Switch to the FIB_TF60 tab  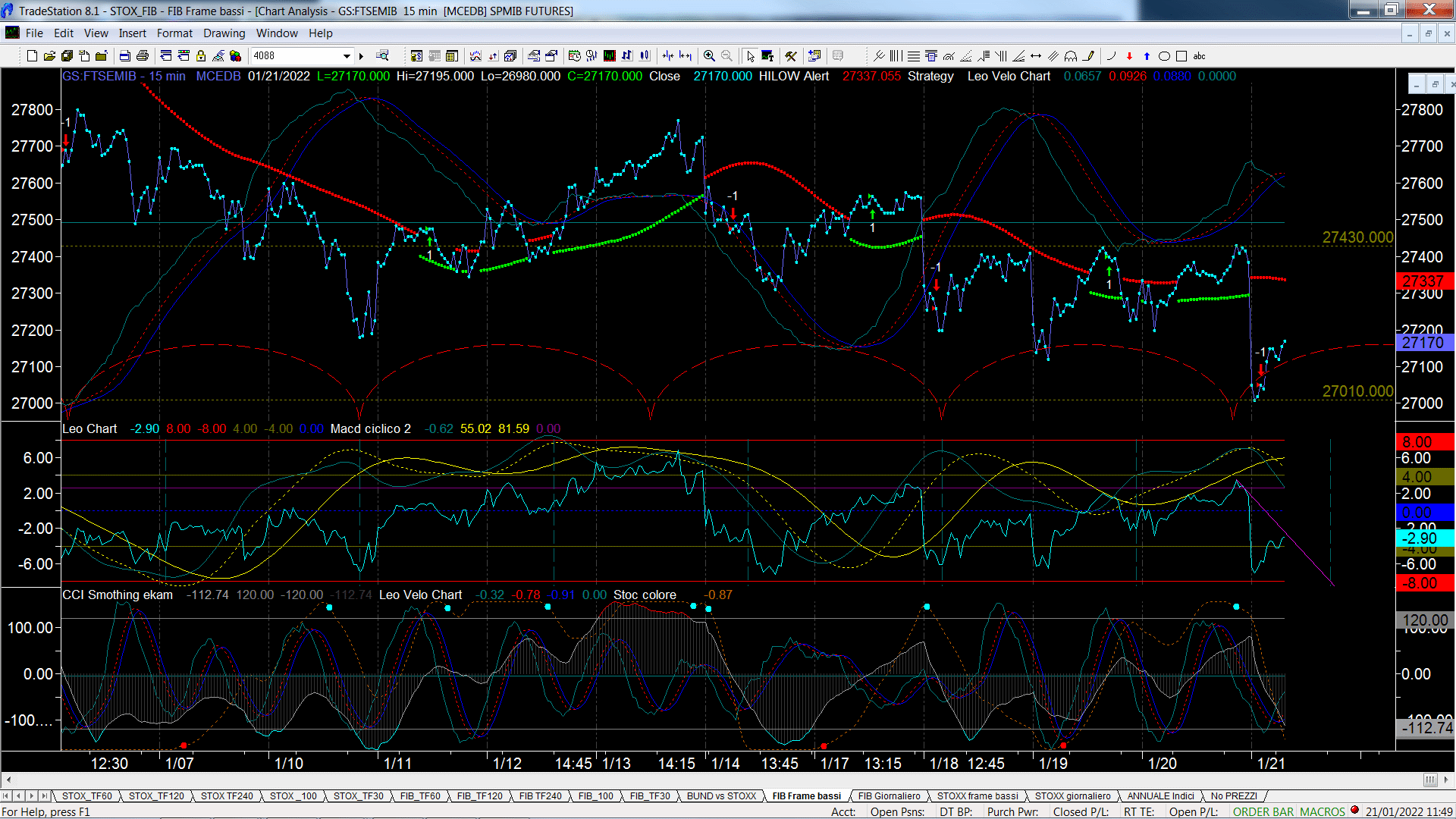click(x=420, y=795)
